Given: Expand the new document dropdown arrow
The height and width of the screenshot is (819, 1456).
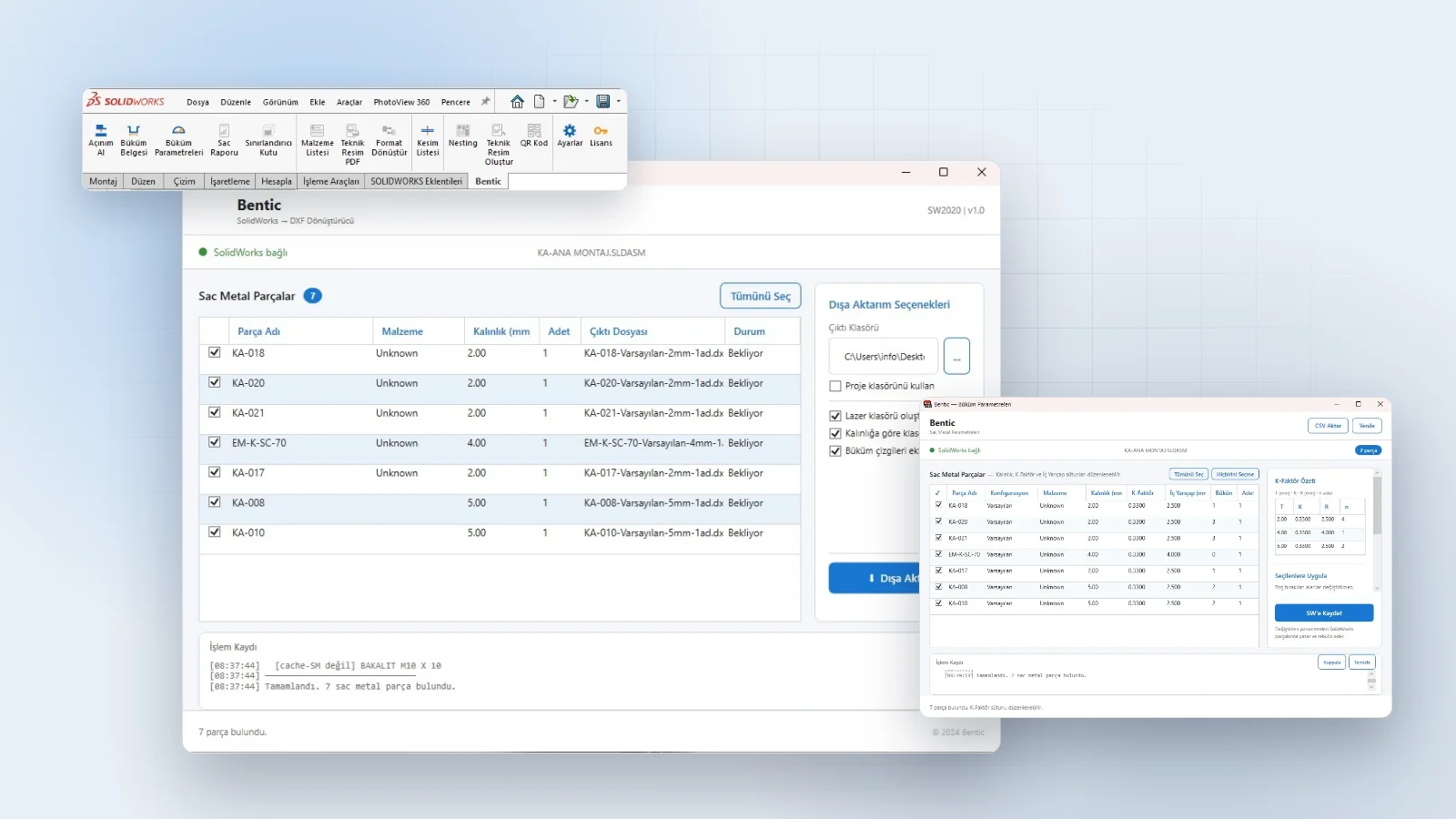Looking at the screenshot, I should pyautogui.click(x=555, y=102).
